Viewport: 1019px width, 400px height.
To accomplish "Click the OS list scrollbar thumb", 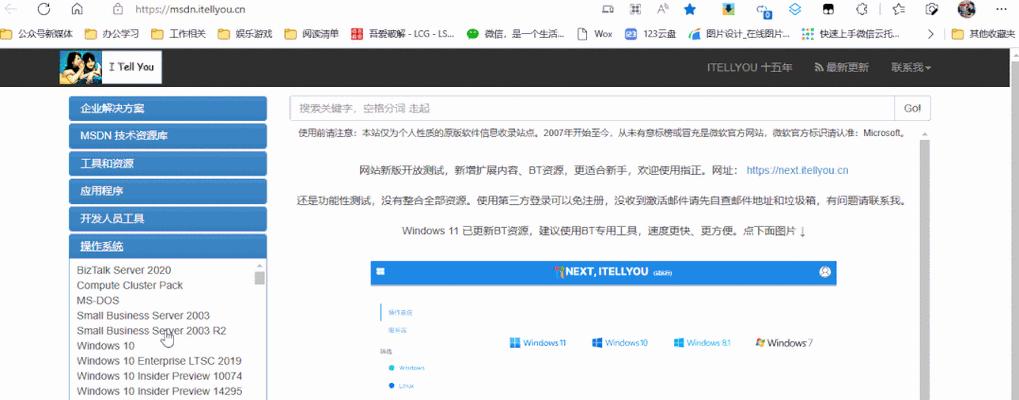I will [259, 278].
